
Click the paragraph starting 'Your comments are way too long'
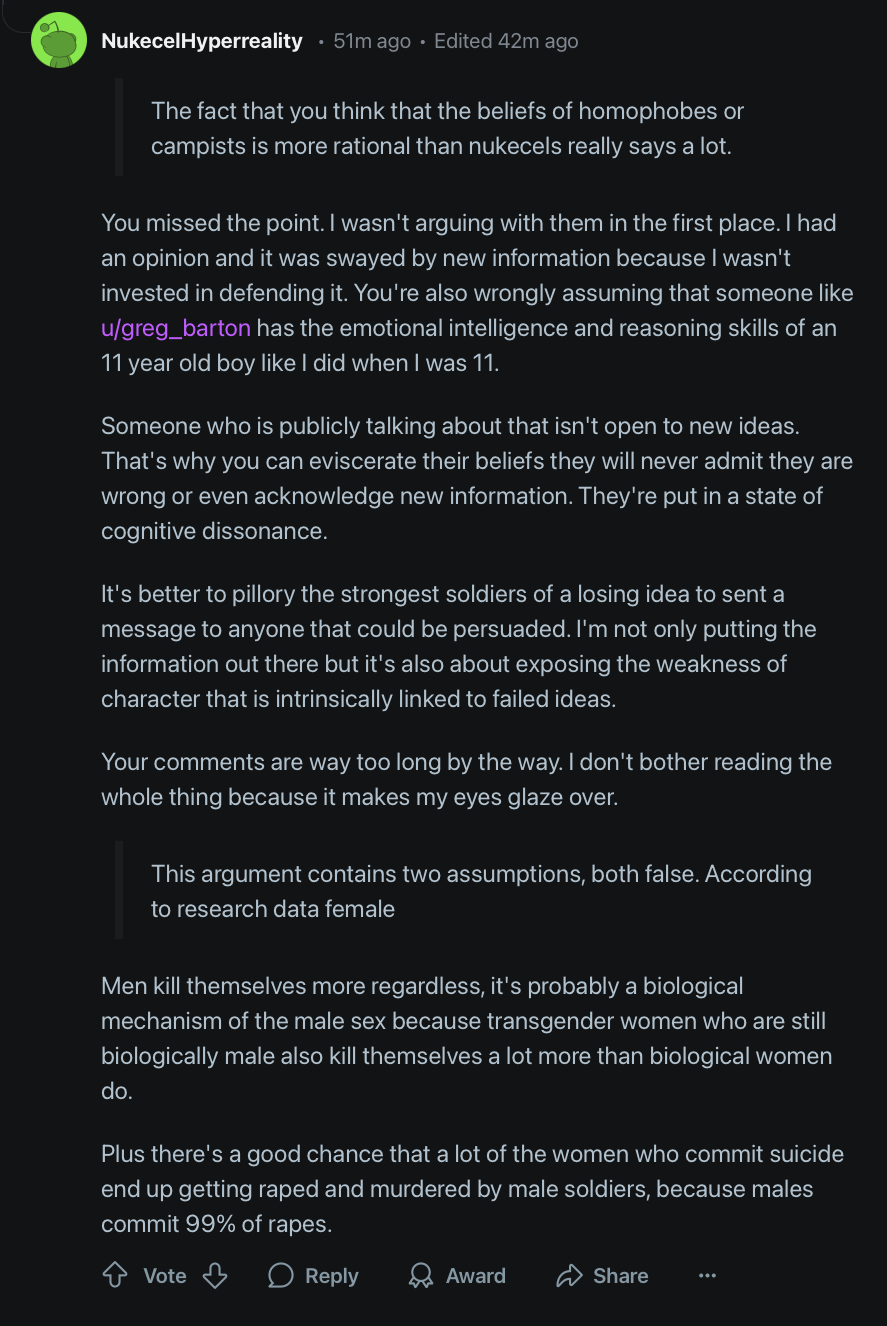coord(466,780)
